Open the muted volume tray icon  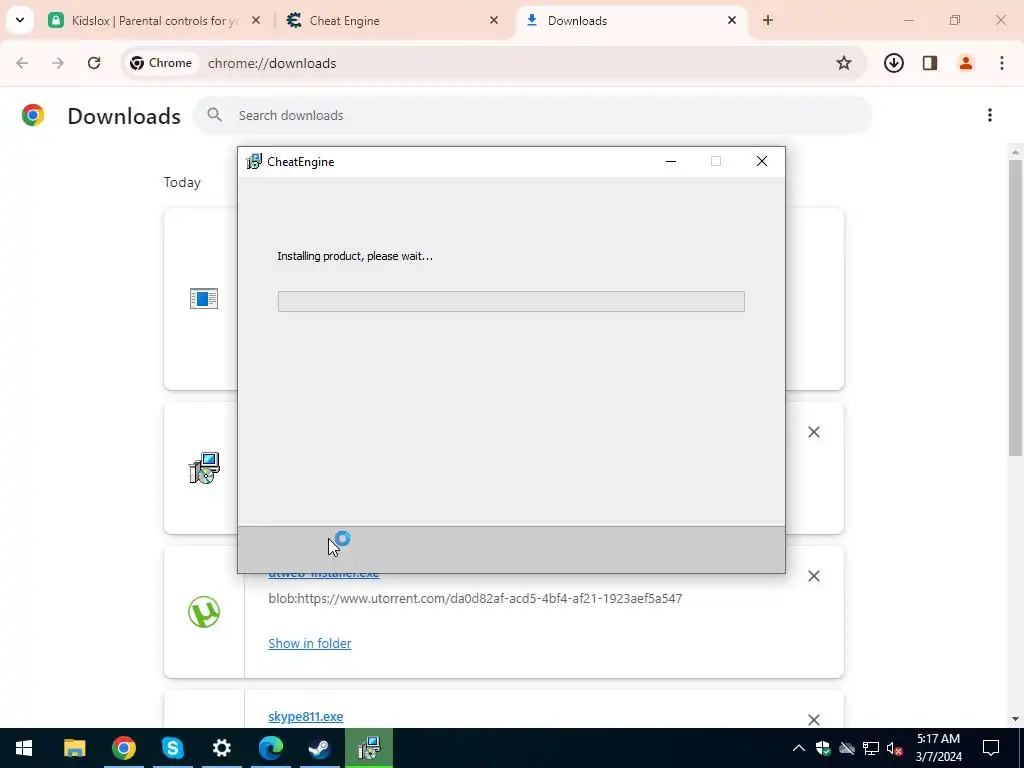[x=894, y=748]
